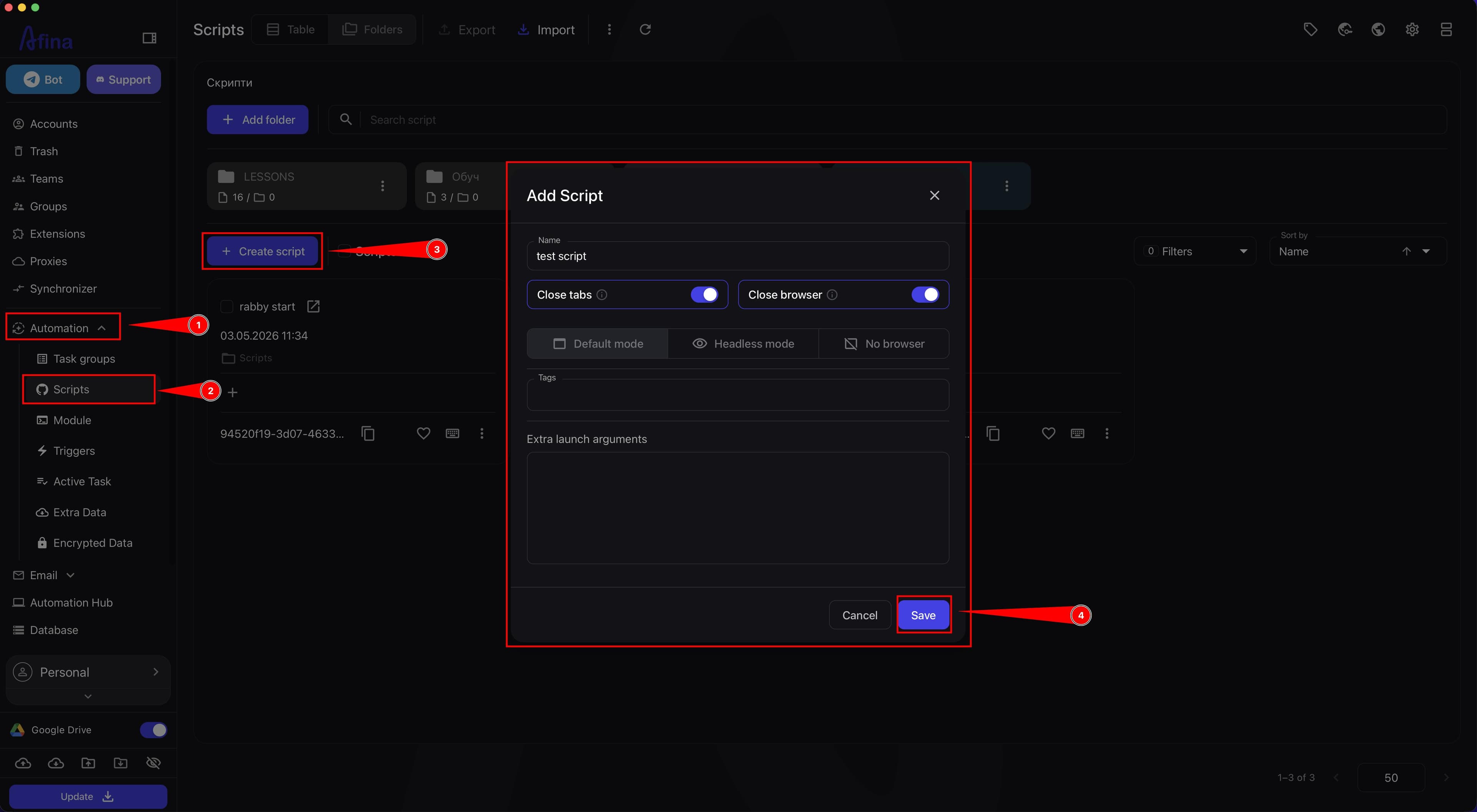
Task: Toggle Close browser switch
Action: (x=925, y=295)
